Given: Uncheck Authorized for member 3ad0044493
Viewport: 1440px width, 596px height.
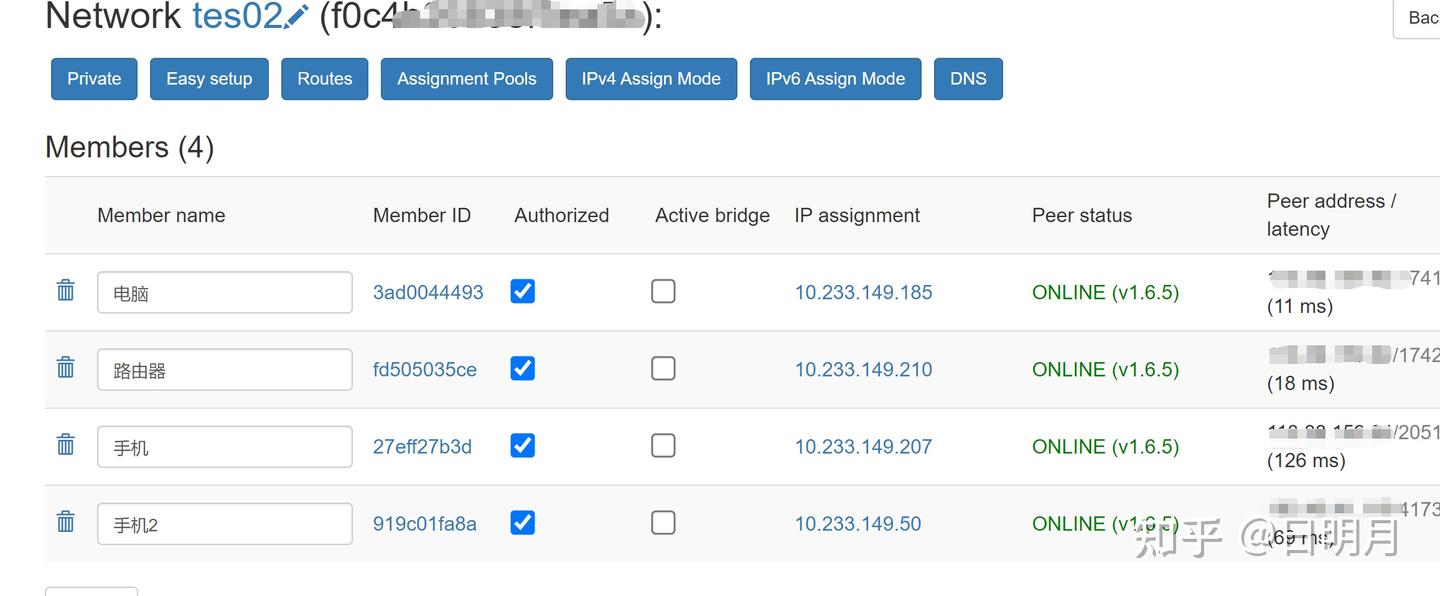Looking at the screenshot, I should pyautogui.click(x=522, y=291).
